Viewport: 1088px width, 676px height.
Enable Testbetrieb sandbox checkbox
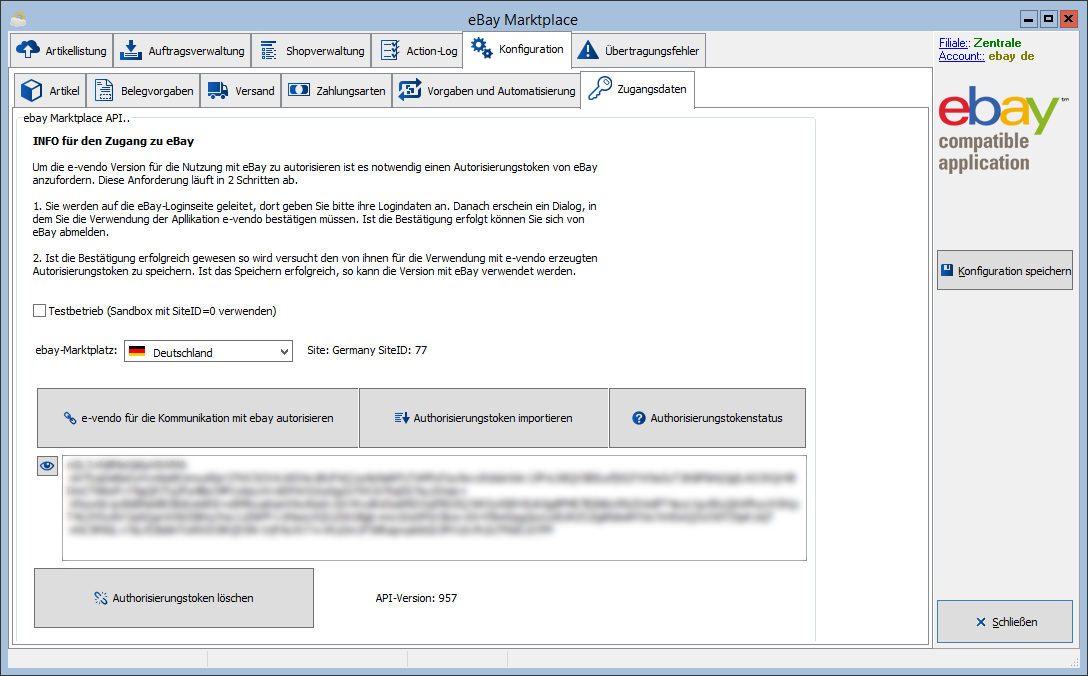tap(40, 311)
